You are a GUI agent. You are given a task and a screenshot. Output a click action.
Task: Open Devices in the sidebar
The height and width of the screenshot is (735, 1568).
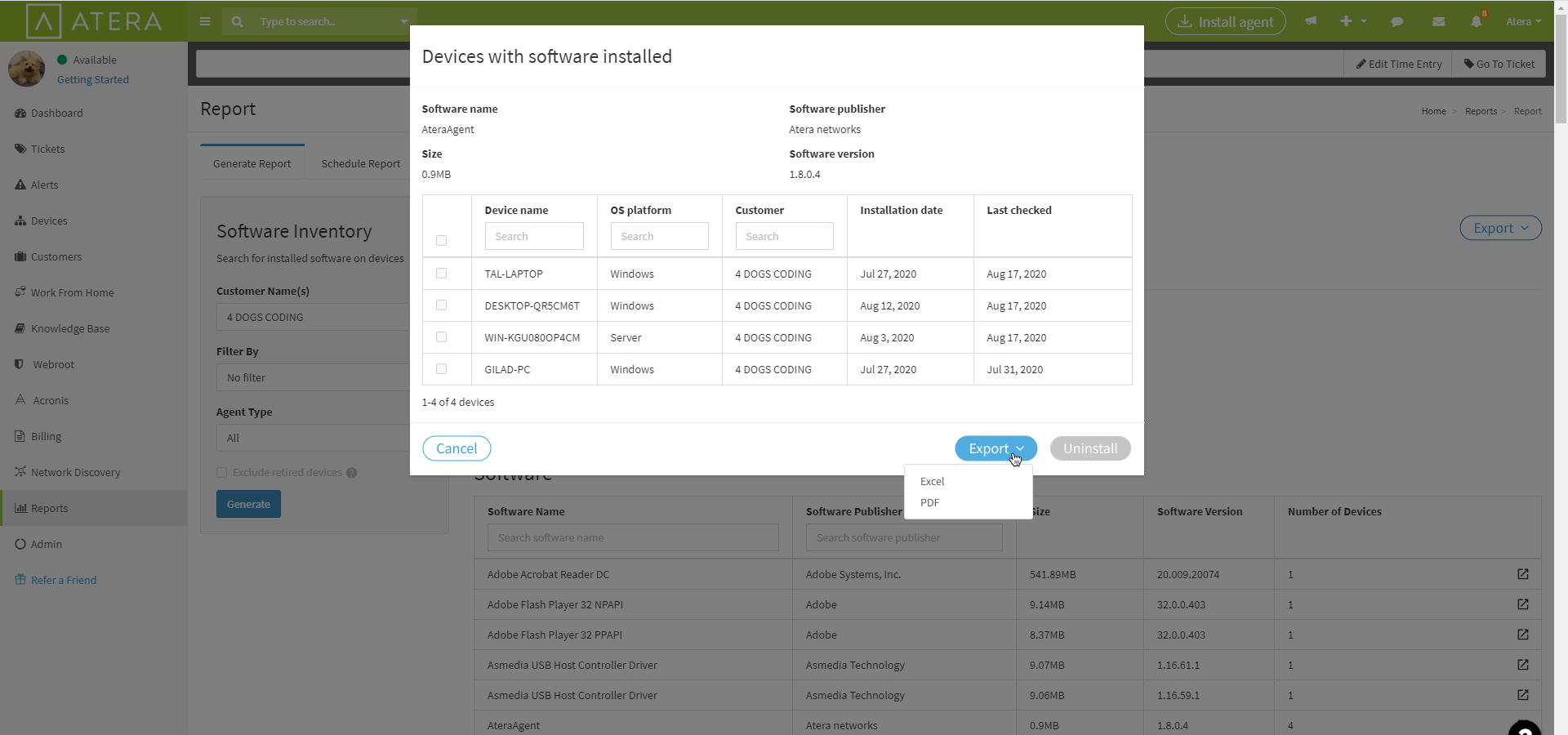(49, 220)
